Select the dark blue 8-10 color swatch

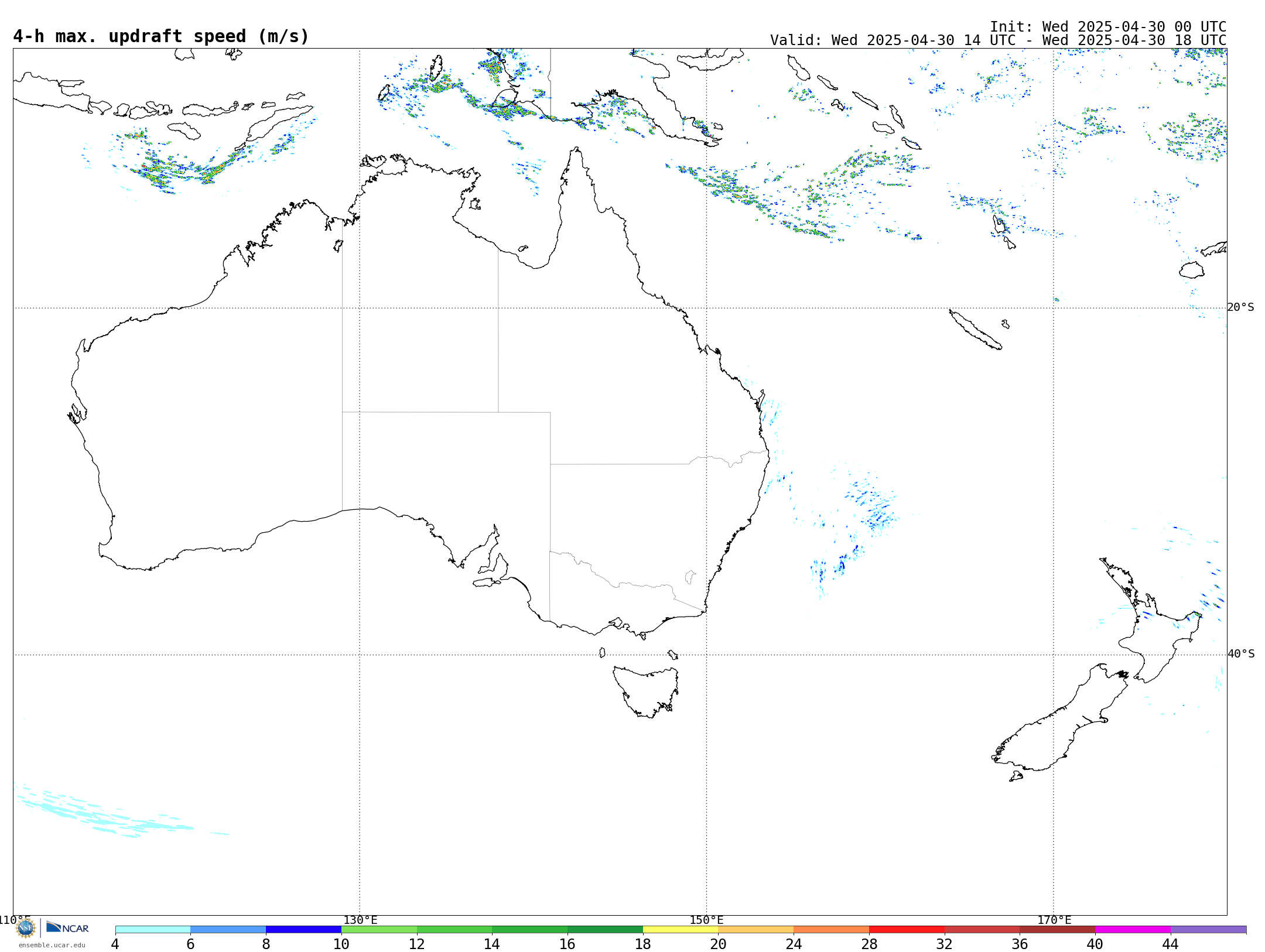tap(303, 930)
